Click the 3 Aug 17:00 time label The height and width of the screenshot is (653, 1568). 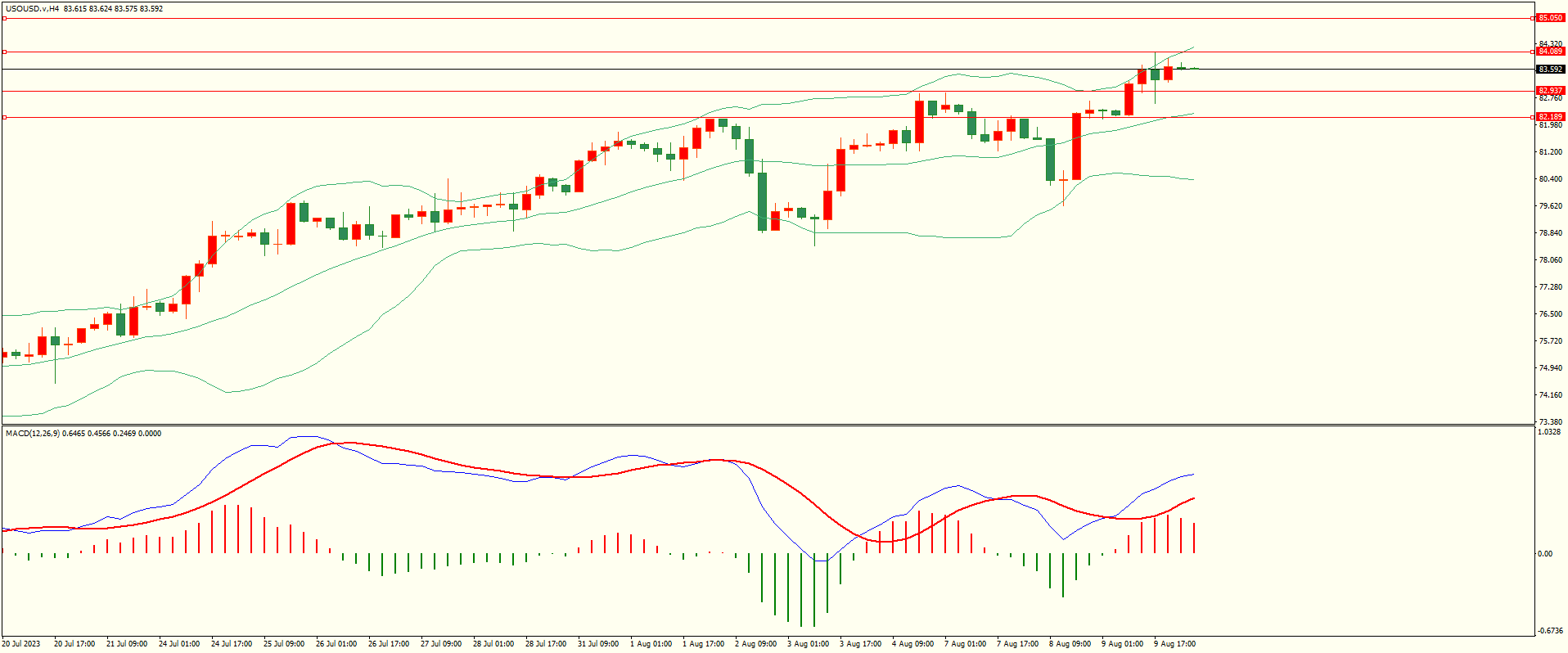click(x=861, y=644)
